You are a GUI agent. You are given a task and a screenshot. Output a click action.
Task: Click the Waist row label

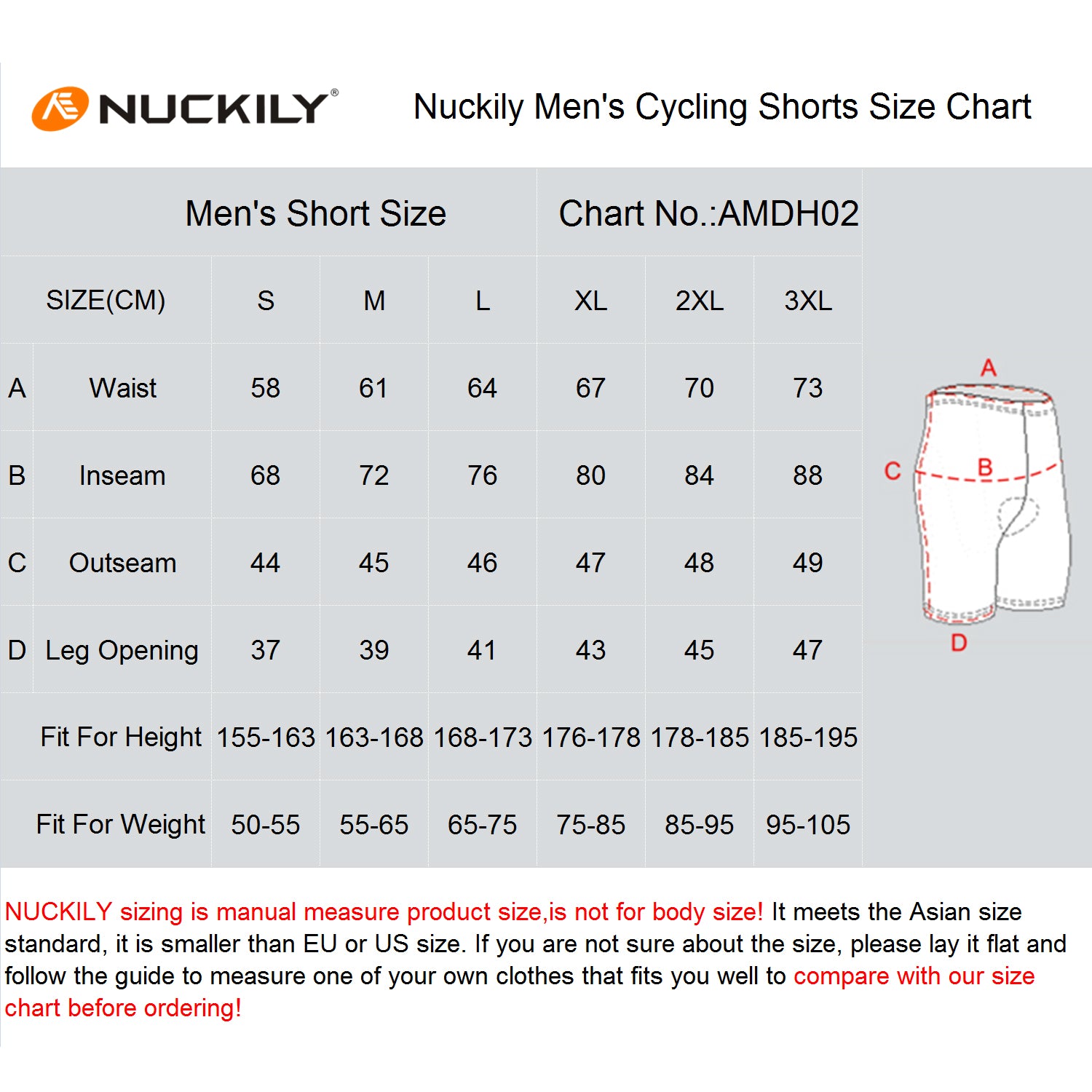(123, 388)
